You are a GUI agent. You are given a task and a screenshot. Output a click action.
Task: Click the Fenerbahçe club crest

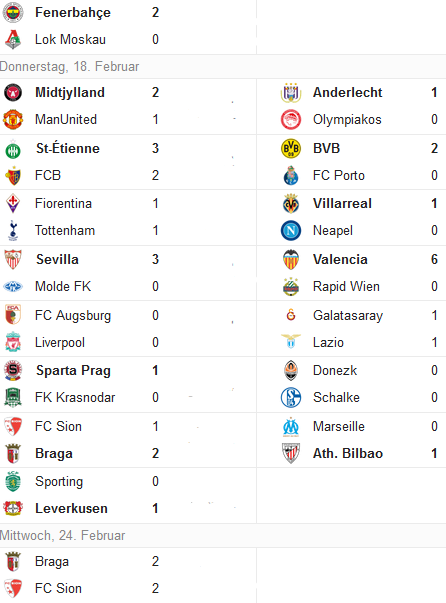[13, 12]
